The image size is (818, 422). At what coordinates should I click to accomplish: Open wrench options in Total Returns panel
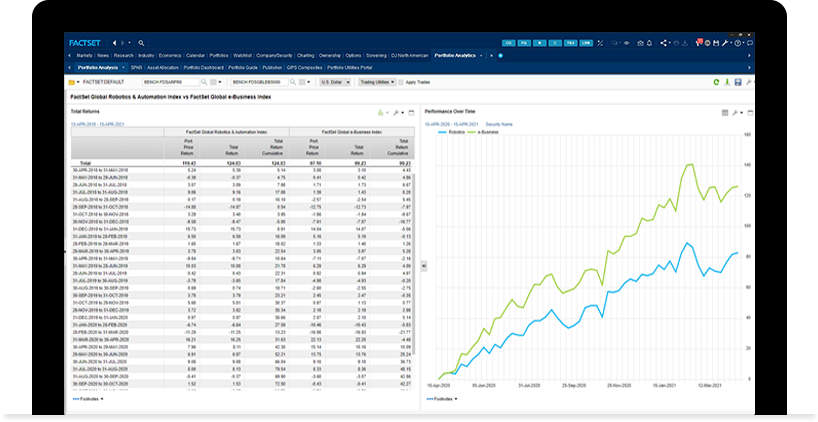coord(396,113)
